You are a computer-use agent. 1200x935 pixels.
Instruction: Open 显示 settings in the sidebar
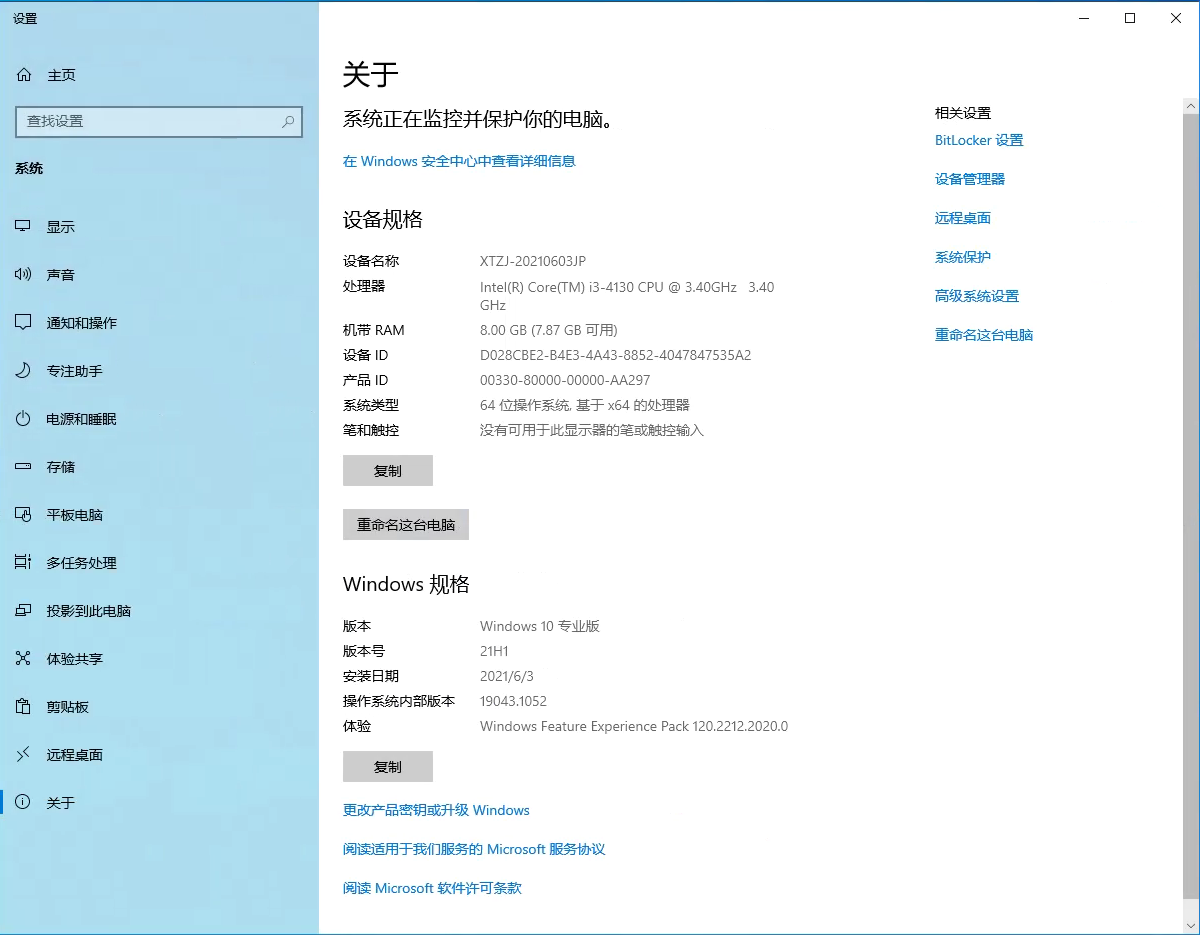[x=60, y=226]
